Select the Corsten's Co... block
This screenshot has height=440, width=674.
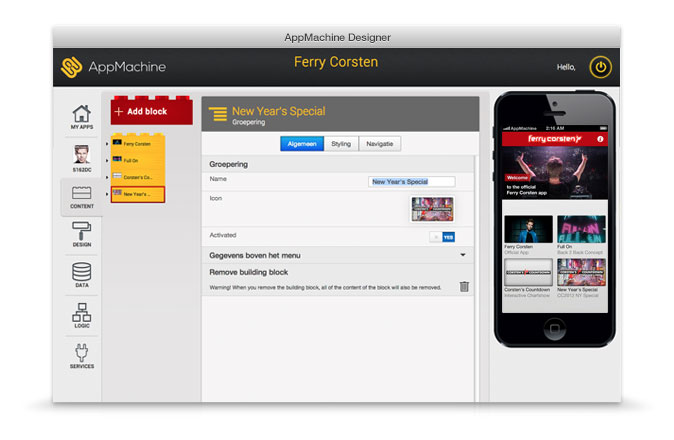point(138,177)
